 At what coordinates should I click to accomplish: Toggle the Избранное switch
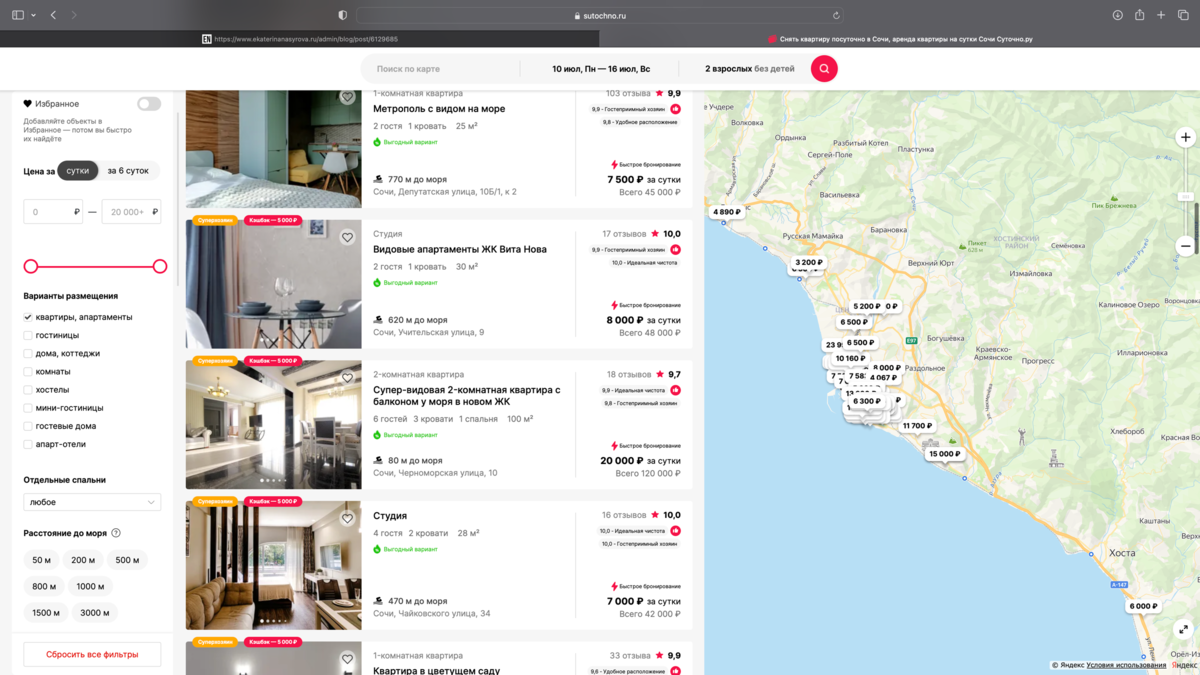[149, 104]
